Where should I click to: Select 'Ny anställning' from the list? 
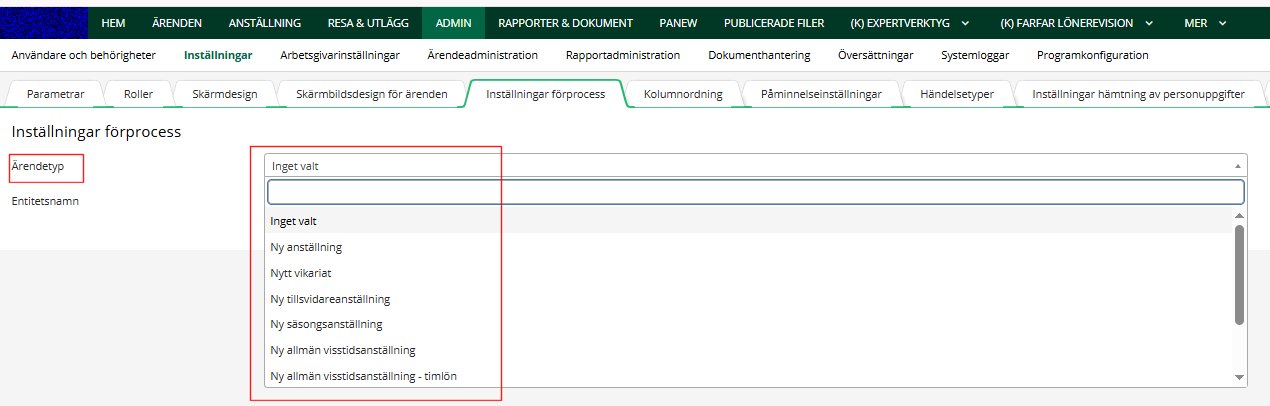point(306,247)
